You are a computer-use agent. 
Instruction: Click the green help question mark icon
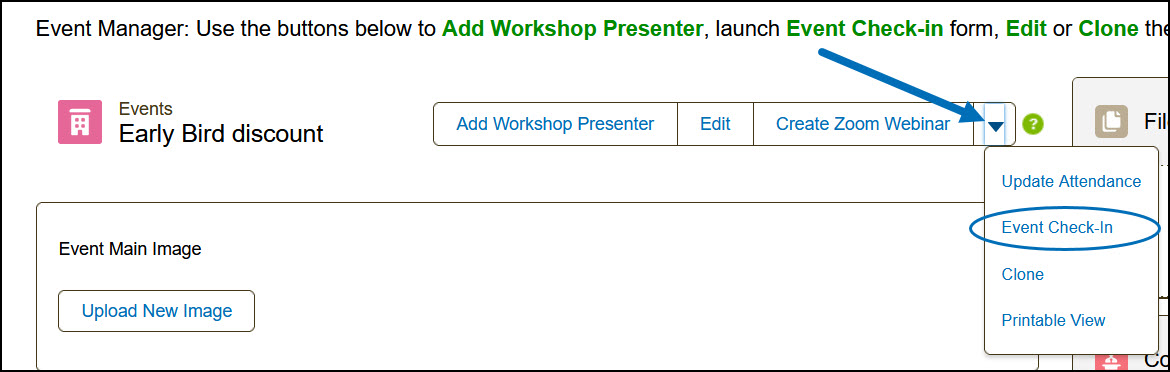(1033, 124)
